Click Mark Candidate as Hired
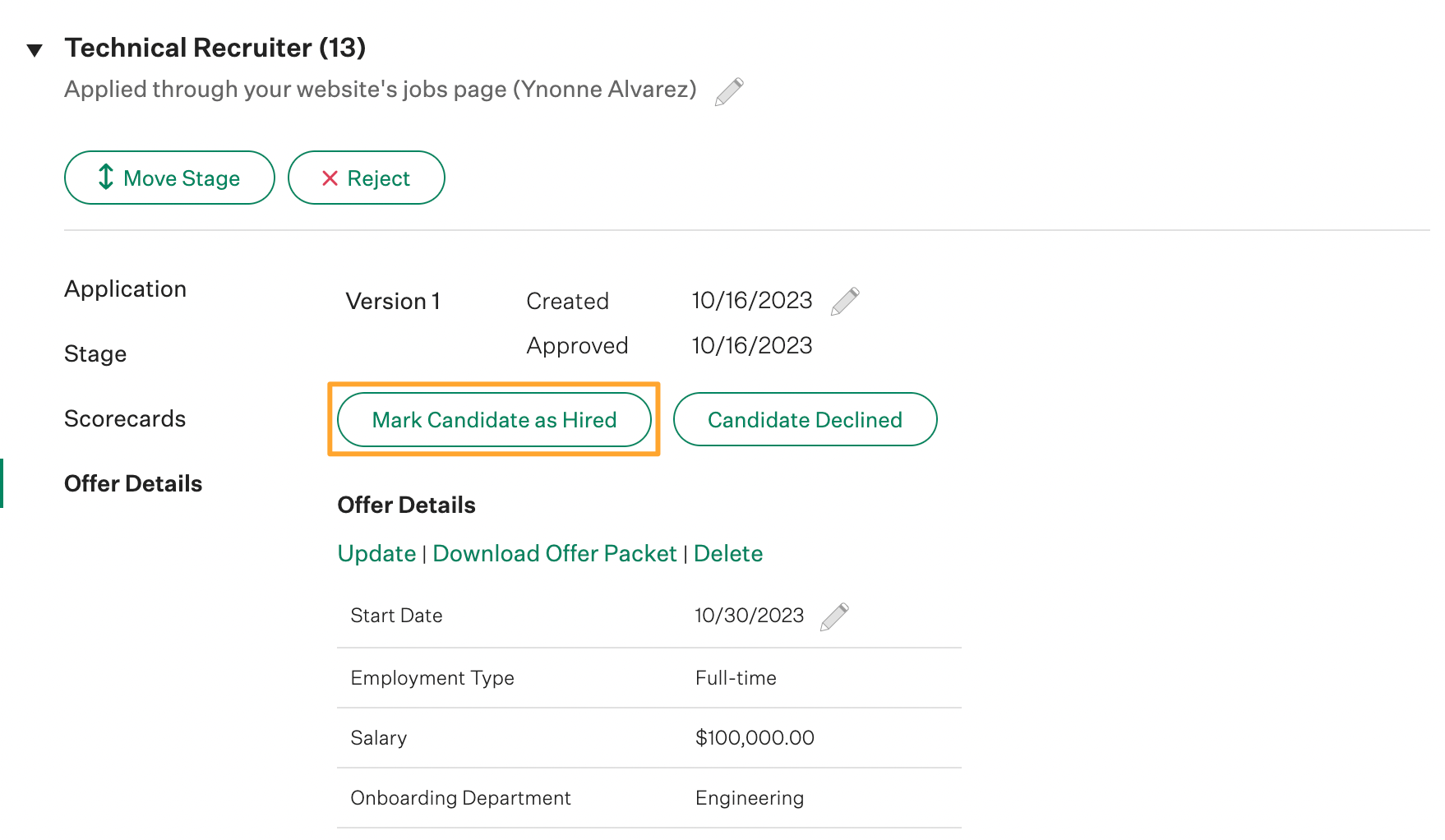 pos(494,420)
